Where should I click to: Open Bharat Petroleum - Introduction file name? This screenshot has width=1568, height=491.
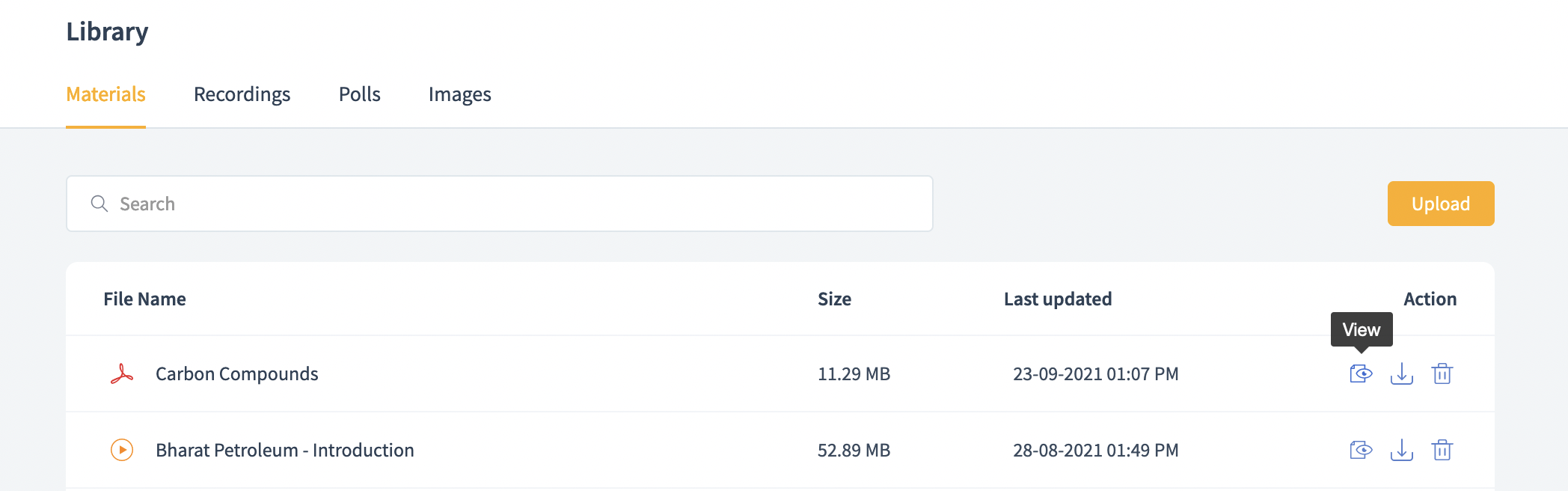pyautogui.click(x=284, y=450)
